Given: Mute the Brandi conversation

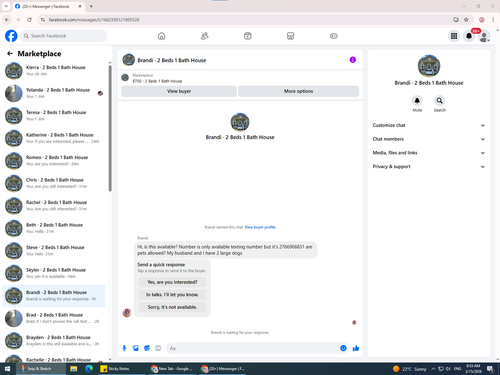Looking at the screenshot, I should click(417, 100).
